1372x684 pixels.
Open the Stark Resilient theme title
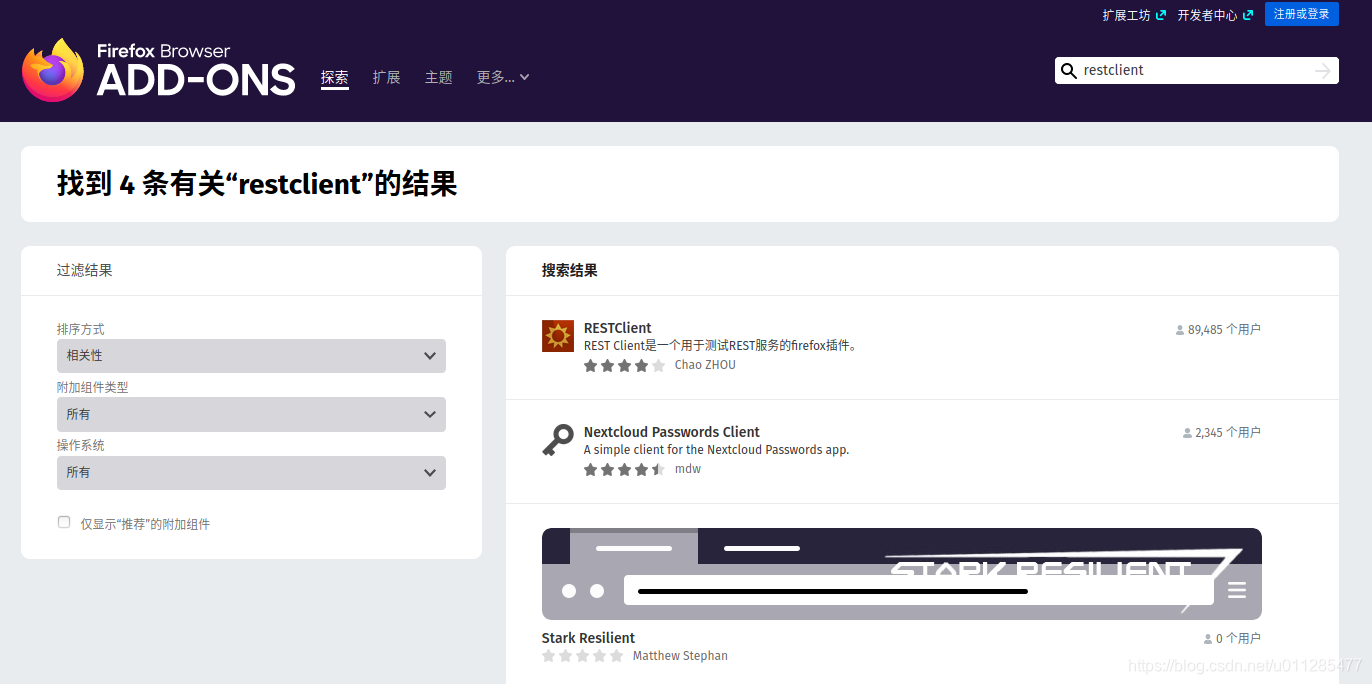(588, 638)
